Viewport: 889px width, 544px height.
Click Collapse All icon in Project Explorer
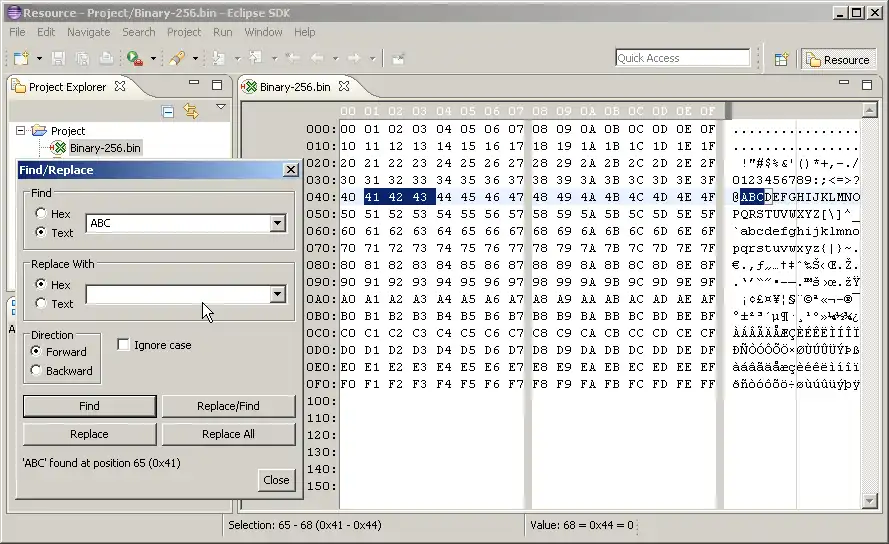[168, 111]
